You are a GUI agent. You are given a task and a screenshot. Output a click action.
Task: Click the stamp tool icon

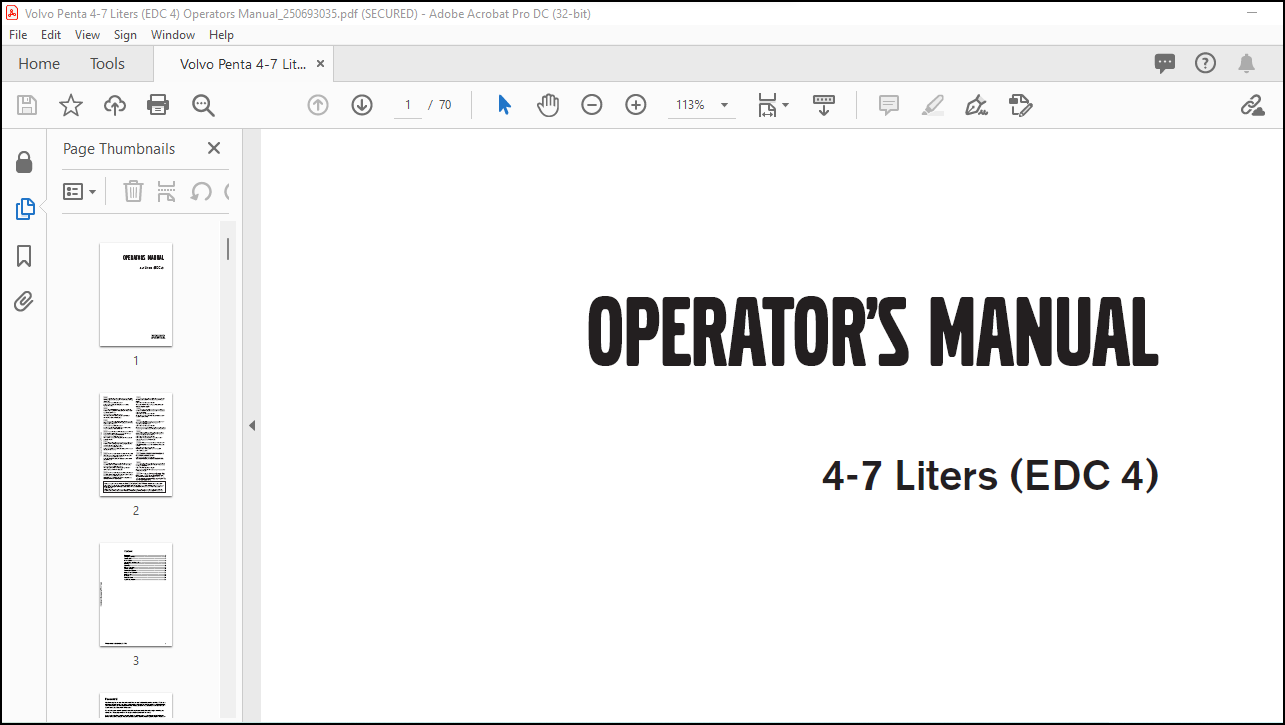point(1020,105)
